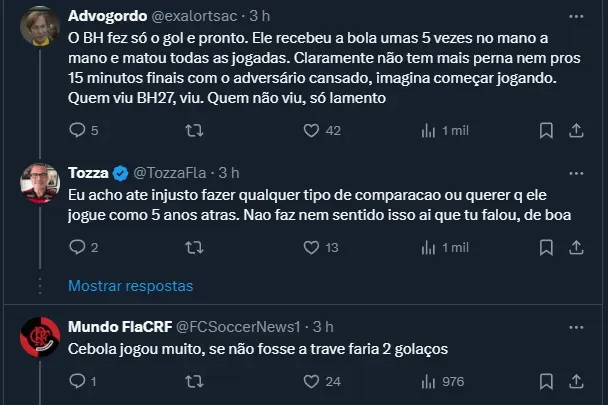Reply to Tozza's tweet

[x=77, y=247]
